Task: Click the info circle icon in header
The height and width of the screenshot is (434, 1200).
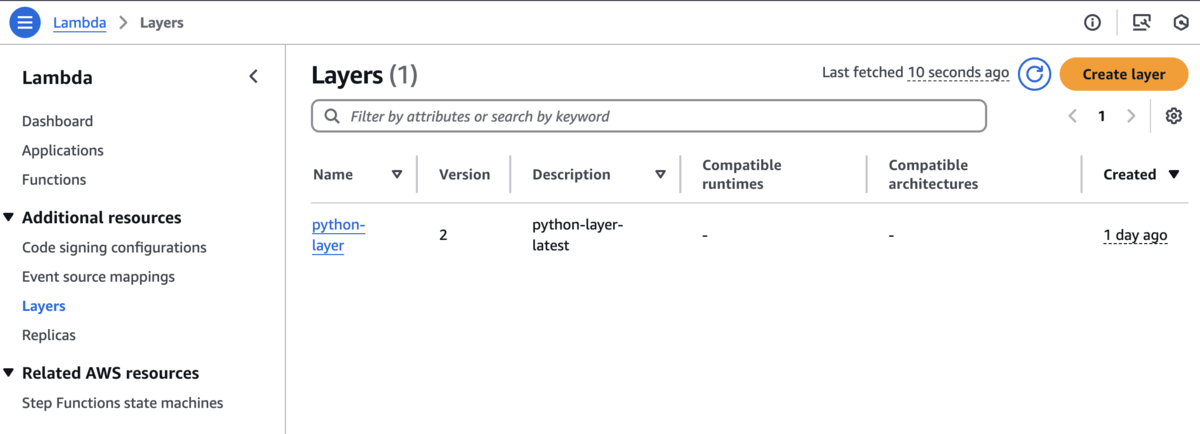Action: point(1093,22)
